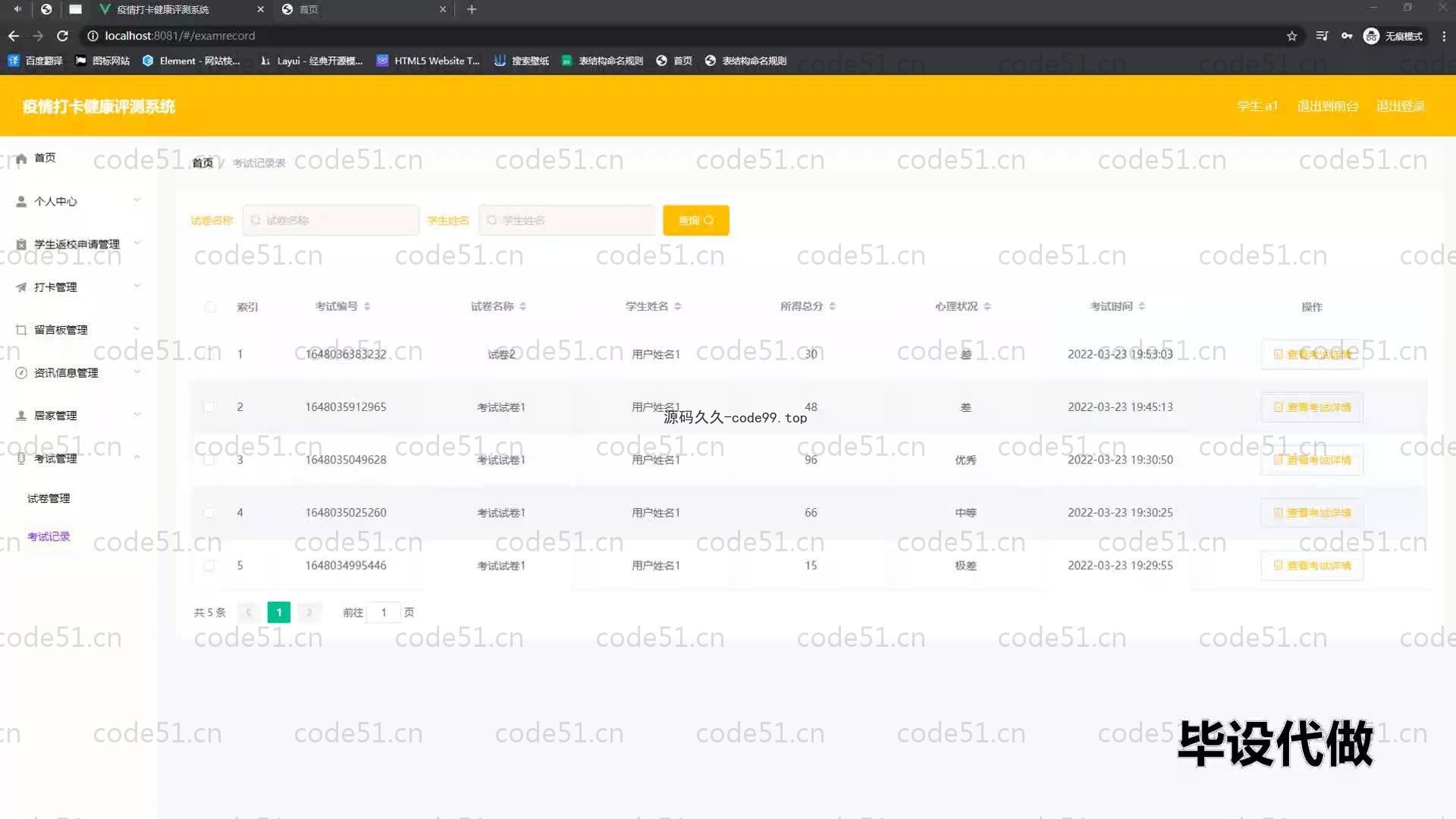Expand the 居家管理 menu arrow
The width and height of the screenshot is (1456, 819).
pyautogui.click(x=137, y=414)
